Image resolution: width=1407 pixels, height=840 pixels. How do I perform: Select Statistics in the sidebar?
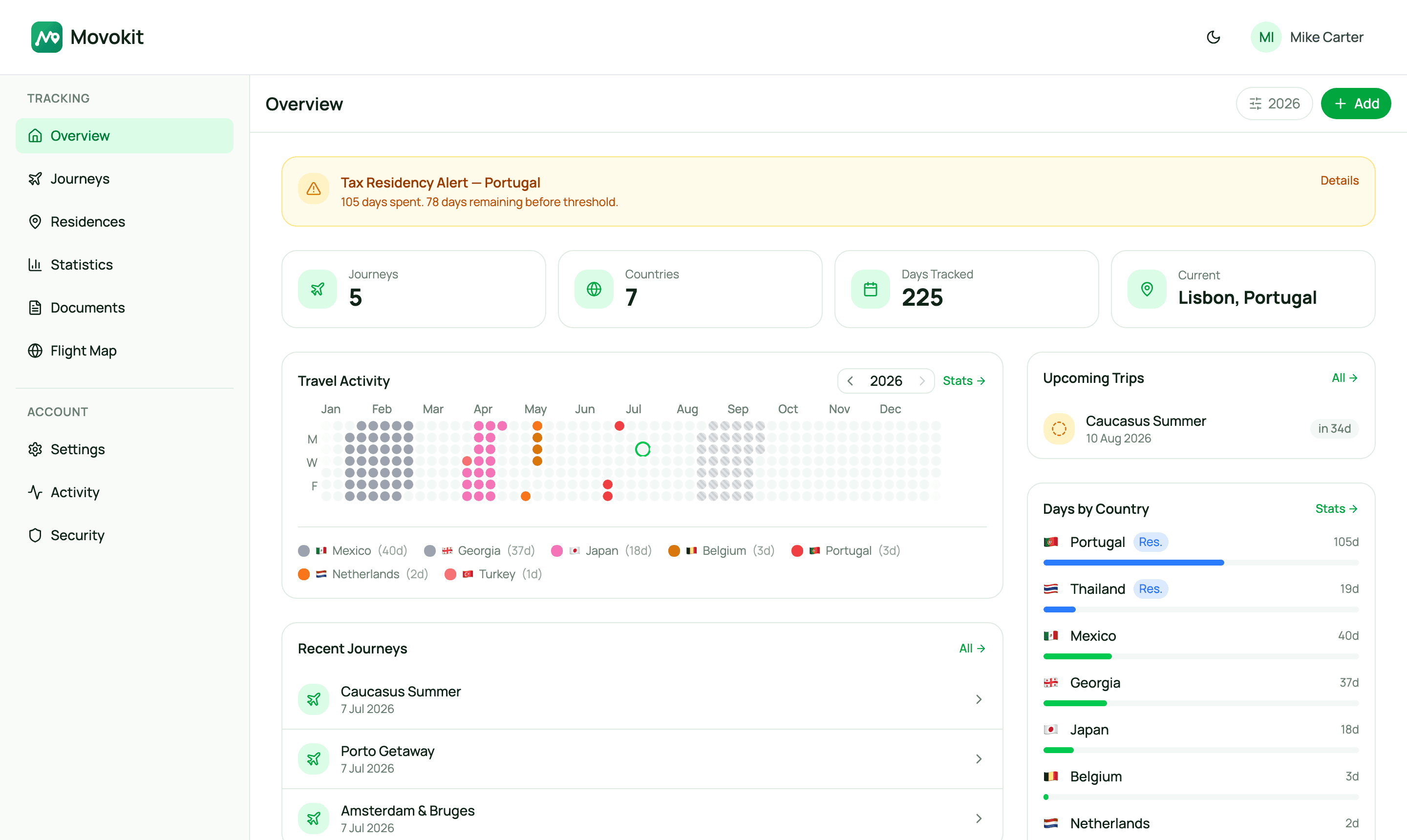pos(125,265)
